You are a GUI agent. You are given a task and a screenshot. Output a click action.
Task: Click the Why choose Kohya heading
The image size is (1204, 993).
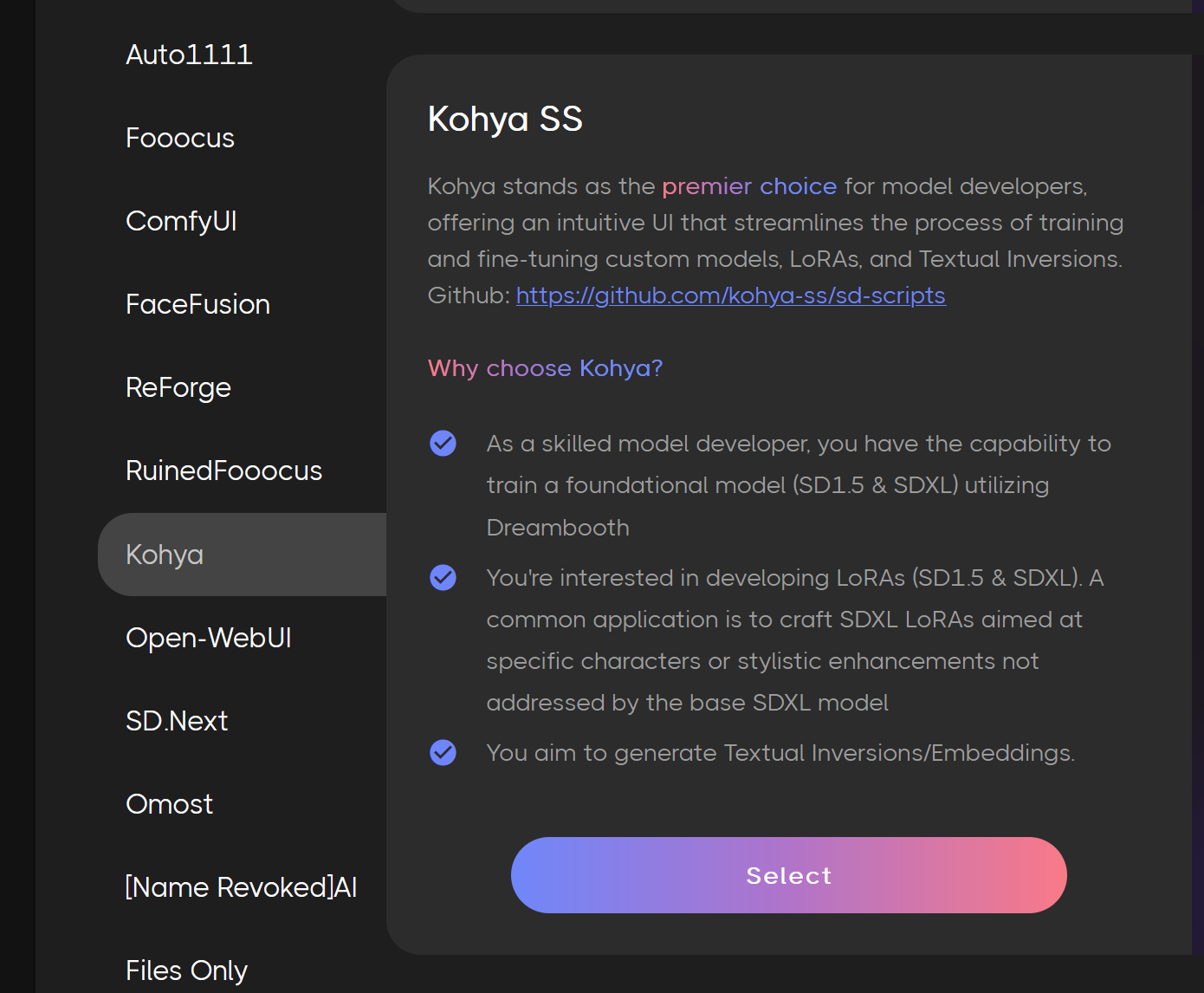pyautogui.click(x=545, y=368)
